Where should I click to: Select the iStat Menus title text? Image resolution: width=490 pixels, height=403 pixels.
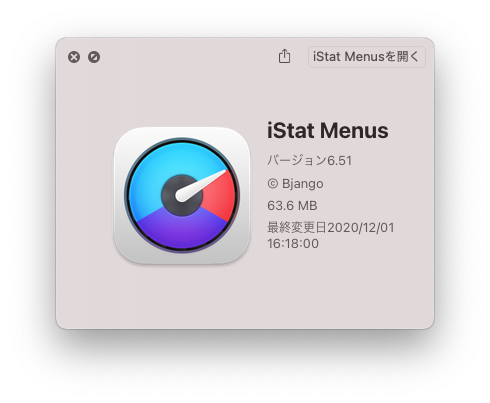tap(328, 130)
